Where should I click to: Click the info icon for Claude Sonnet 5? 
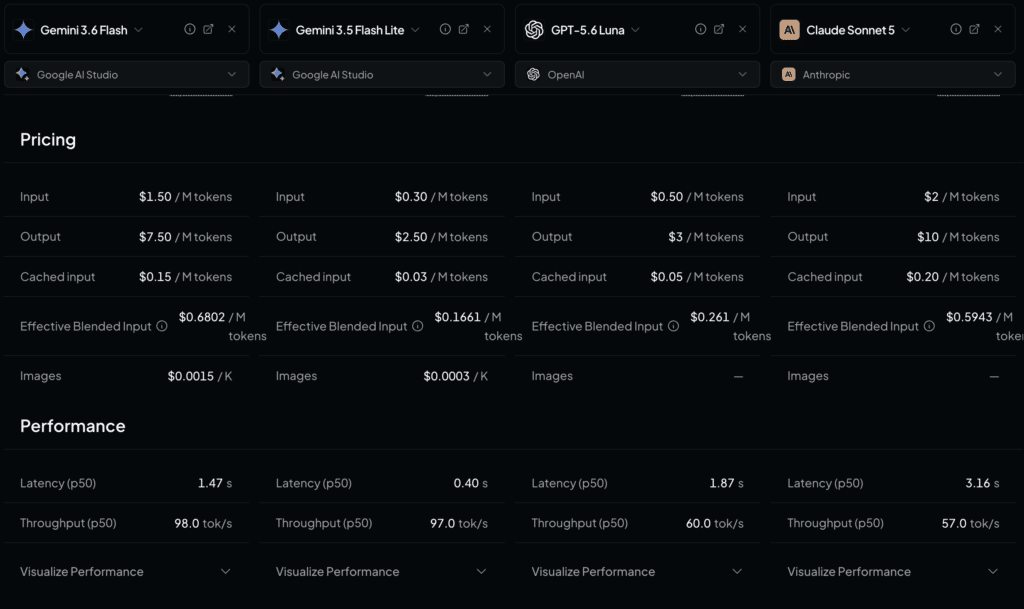click(955, 29)
